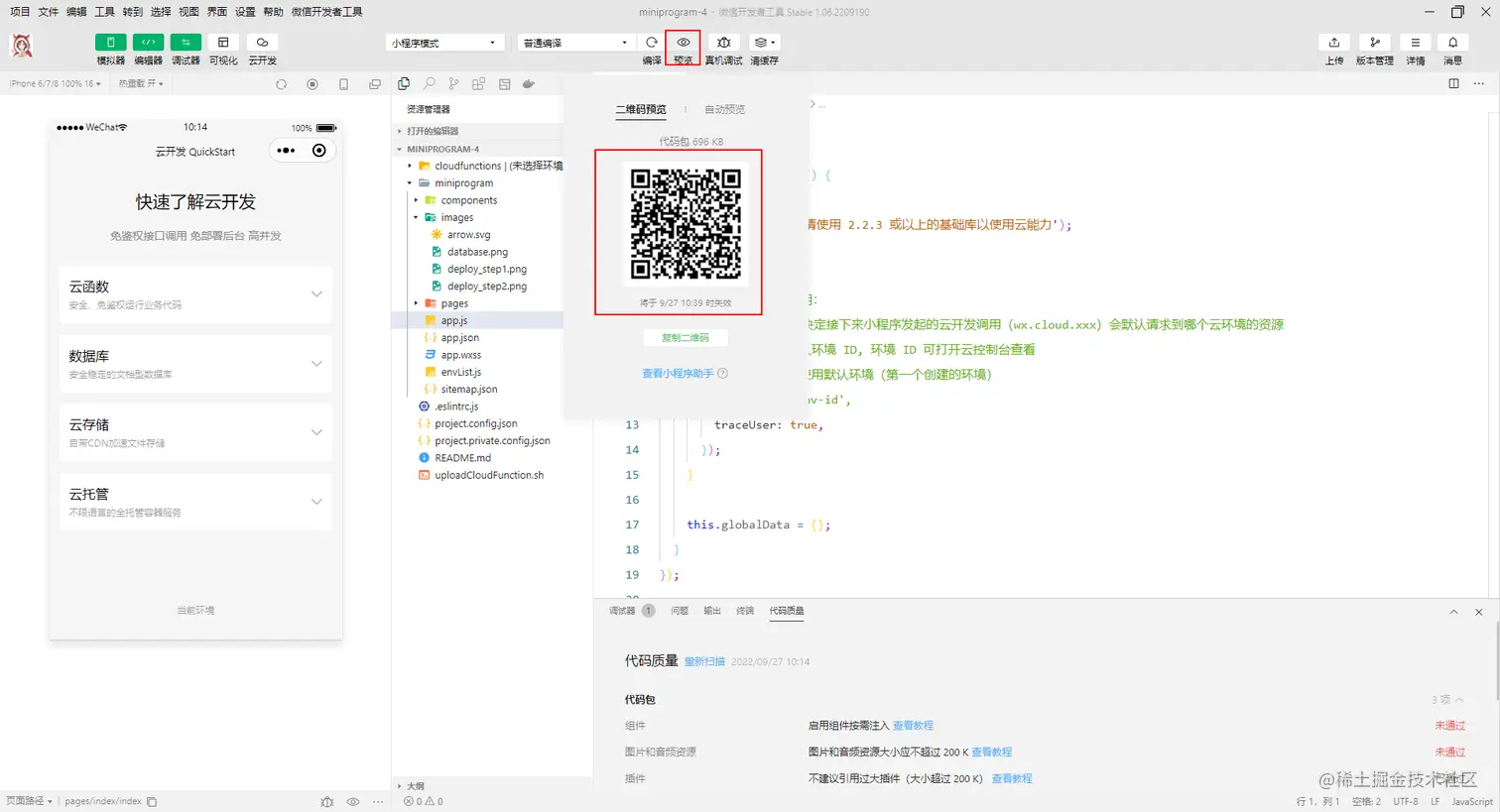
Task: Open the hot reload (热重载) dropdown
Action: pyautogui.click(x=141, y=84)
